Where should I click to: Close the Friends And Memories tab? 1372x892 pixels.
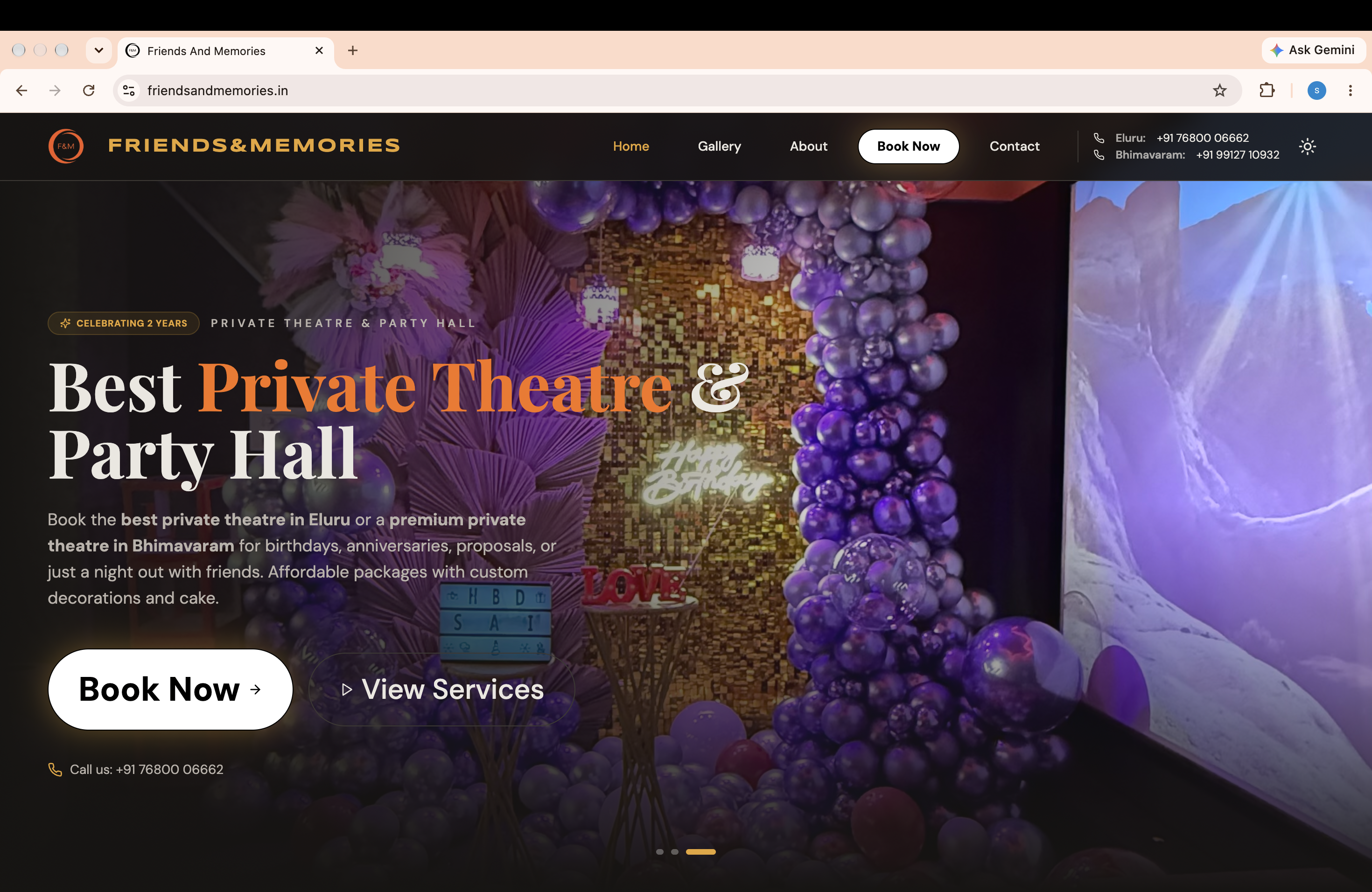319,51
